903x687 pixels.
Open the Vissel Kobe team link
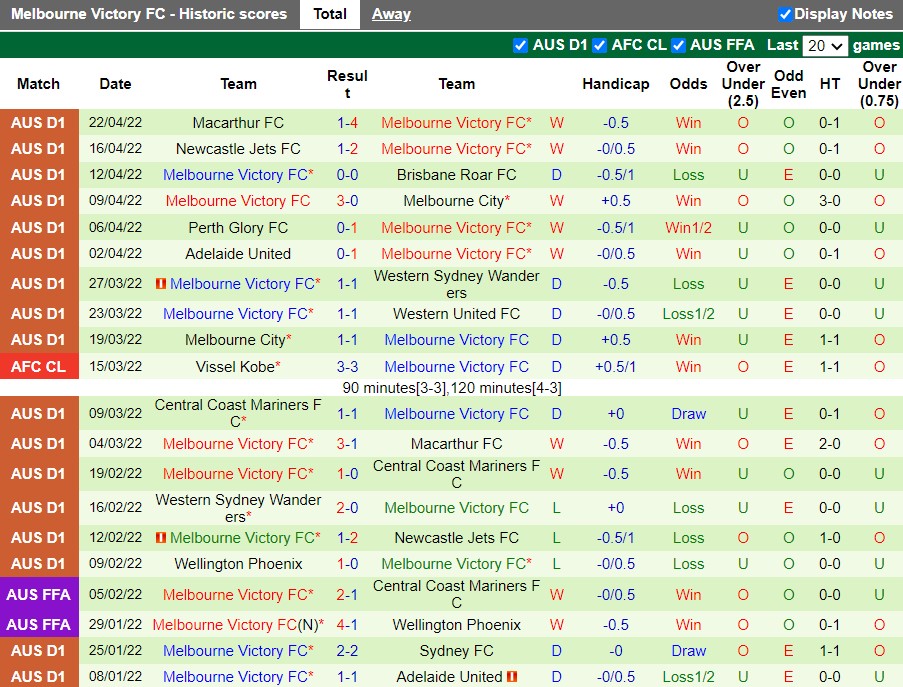[x=235, y=367]
